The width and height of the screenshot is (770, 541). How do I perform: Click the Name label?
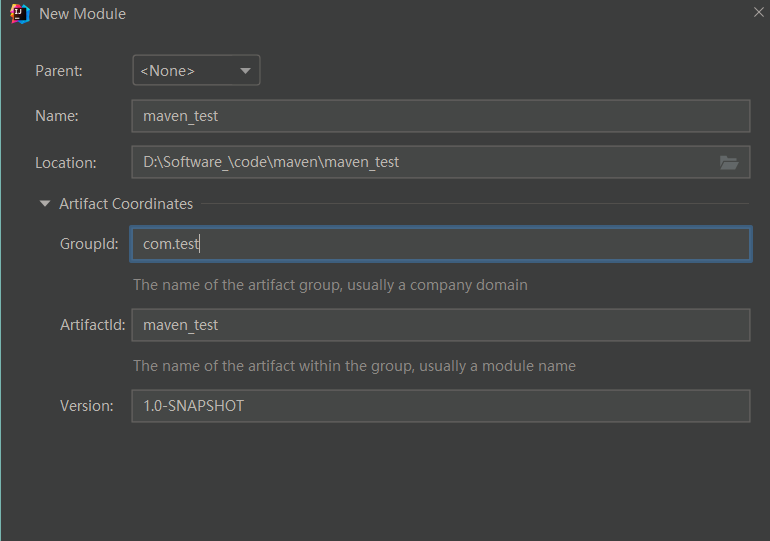click(x=56, y=116)
